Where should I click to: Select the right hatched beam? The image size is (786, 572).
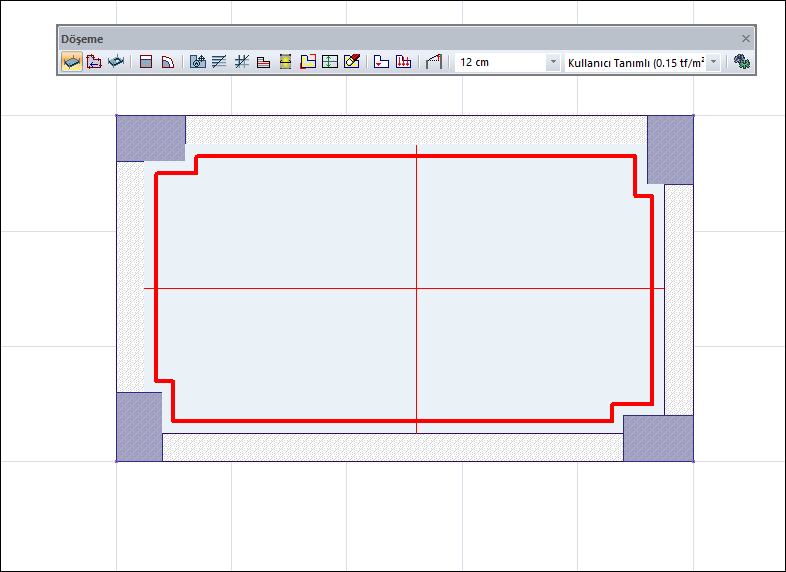(x=679, y=300)
